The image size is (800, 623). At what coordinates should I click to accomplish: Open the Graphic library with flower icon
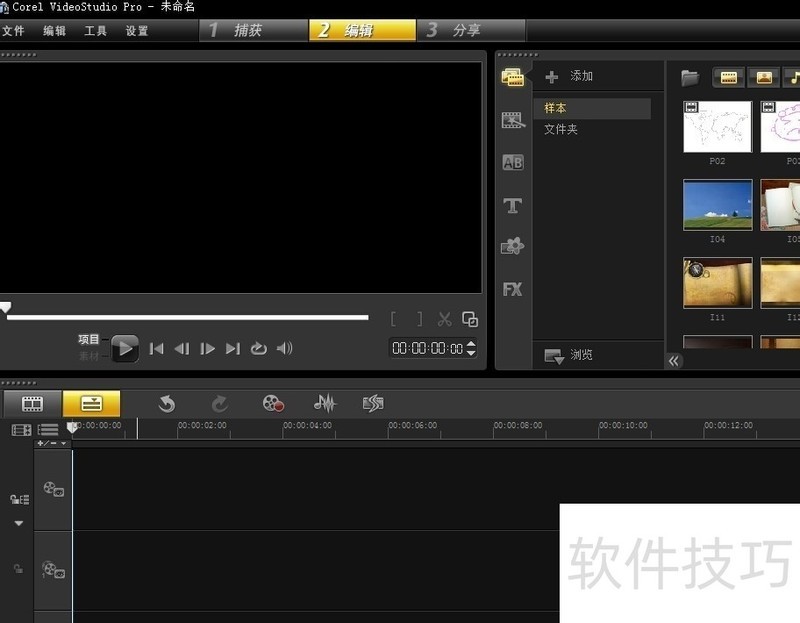click(x=512, y=246)
